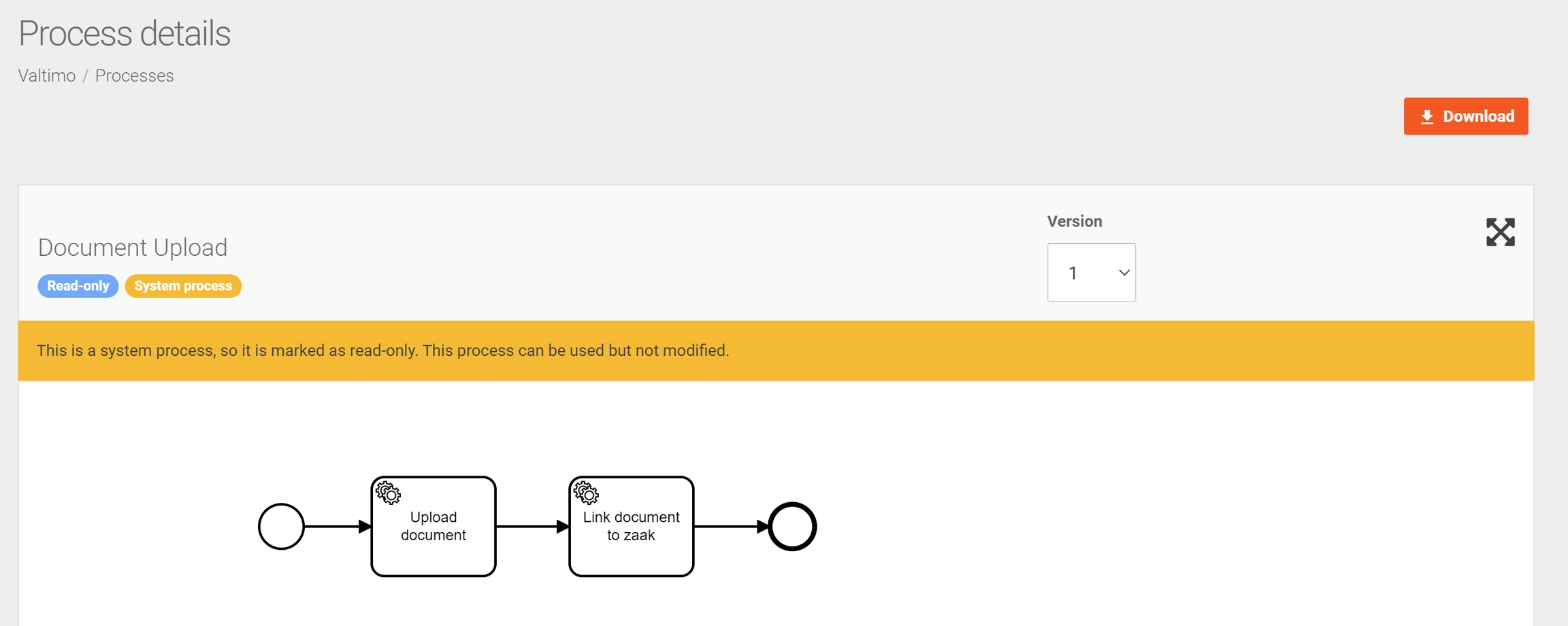Image resolution: width=1568 pixels, height=626 pixels.
Task: Open the Version dropdown showing 1
Action: point(1090,273)
